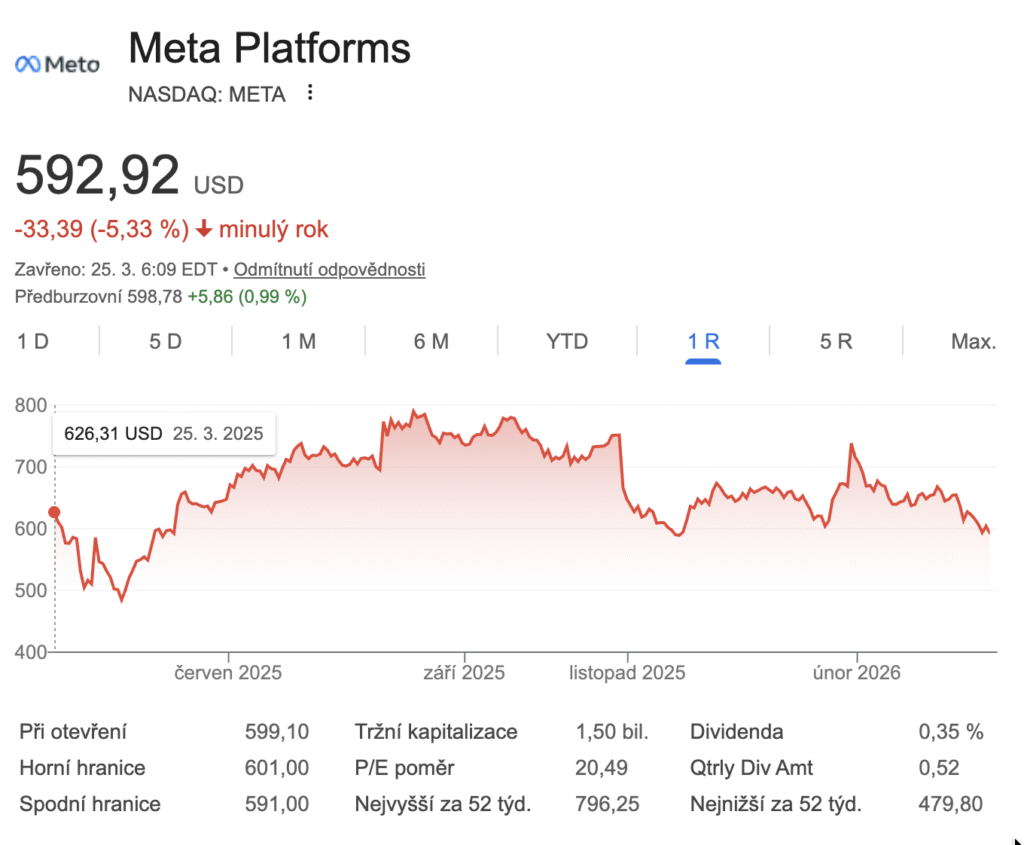This screenshot has height=845, width=1024.
Task: Click the NASDAQ: META ticker label
Action: pyautogui.click(x=207, y=94)
